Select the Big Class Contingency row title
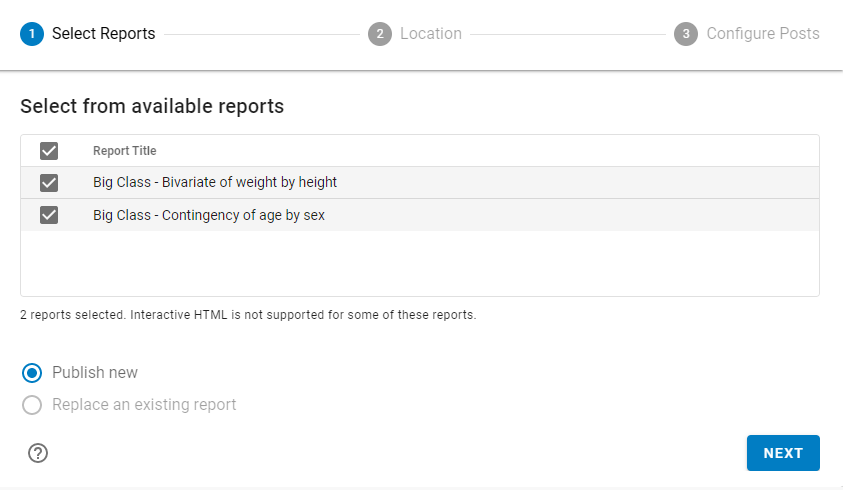This screenshot has height=490, width=843. pyautogui.click(x=209, y=215)
